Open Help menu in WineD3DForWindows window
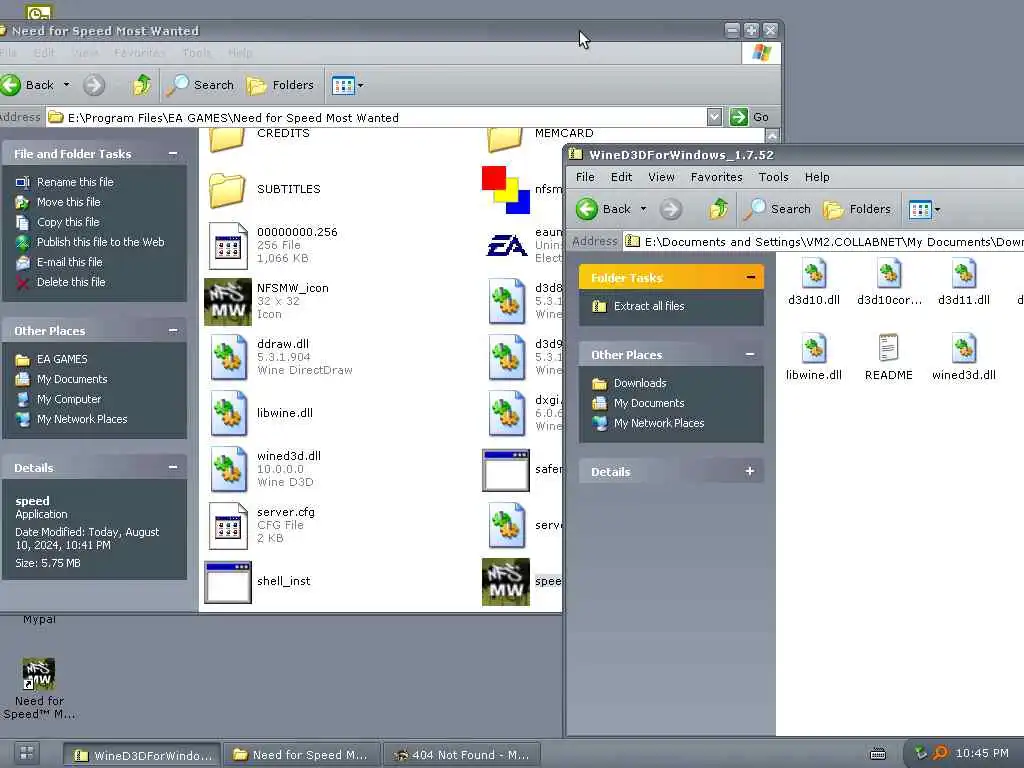 coord(817,177)
